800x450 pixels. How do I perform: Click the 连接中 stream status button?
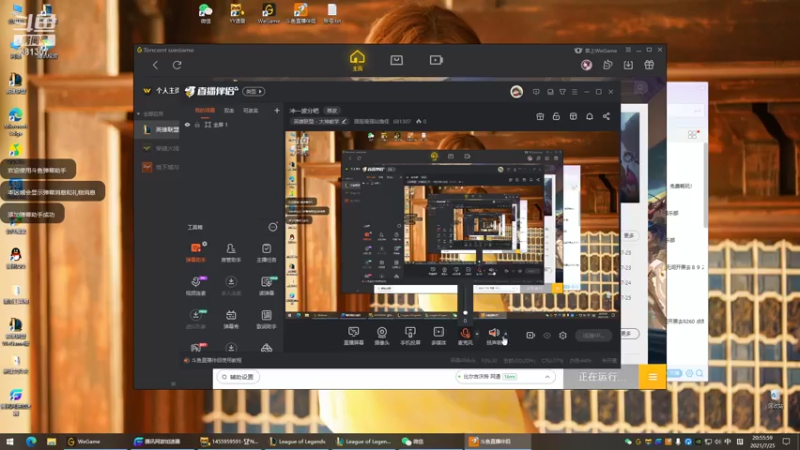[x=593, y=335]
